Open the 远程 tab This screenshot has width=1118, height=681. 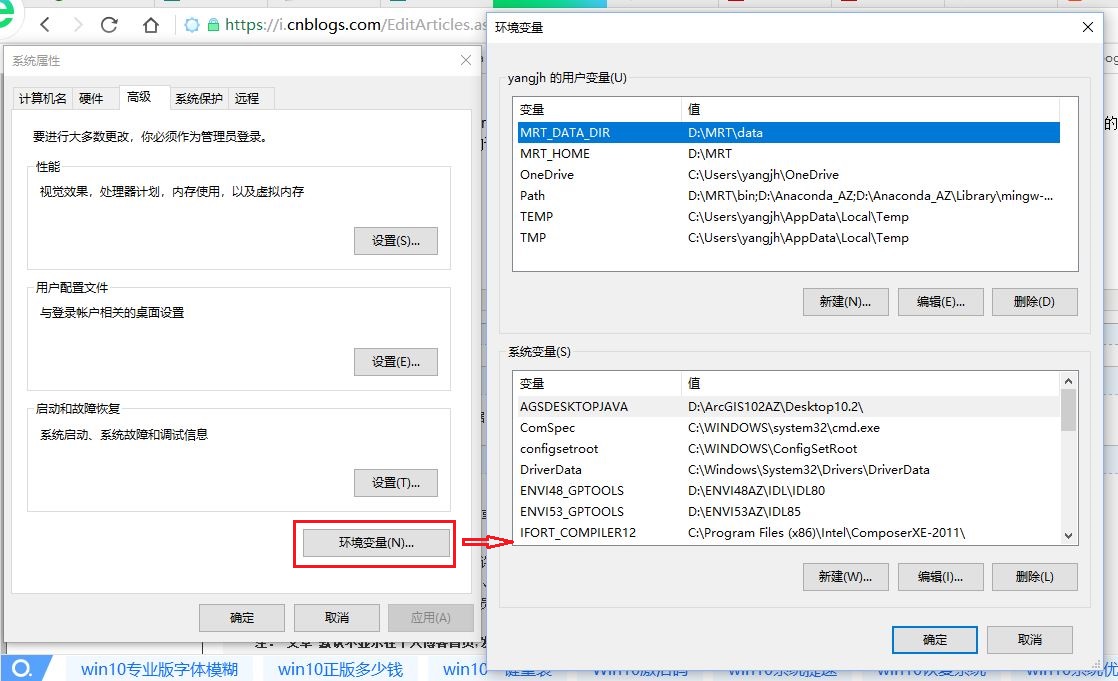click(247, 98)
